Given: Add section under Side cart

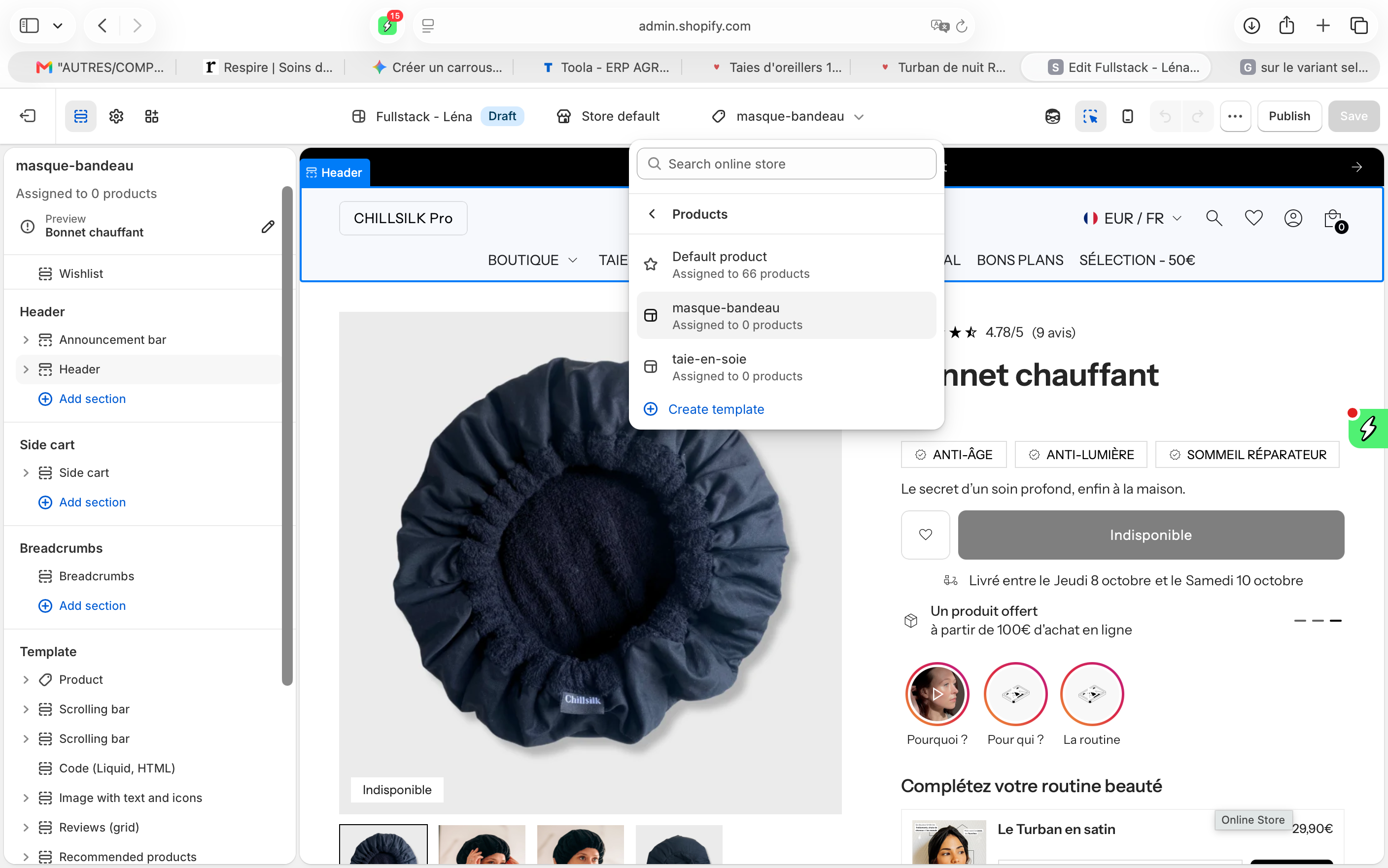Looking at the screenshot, I should click(81, 502).
